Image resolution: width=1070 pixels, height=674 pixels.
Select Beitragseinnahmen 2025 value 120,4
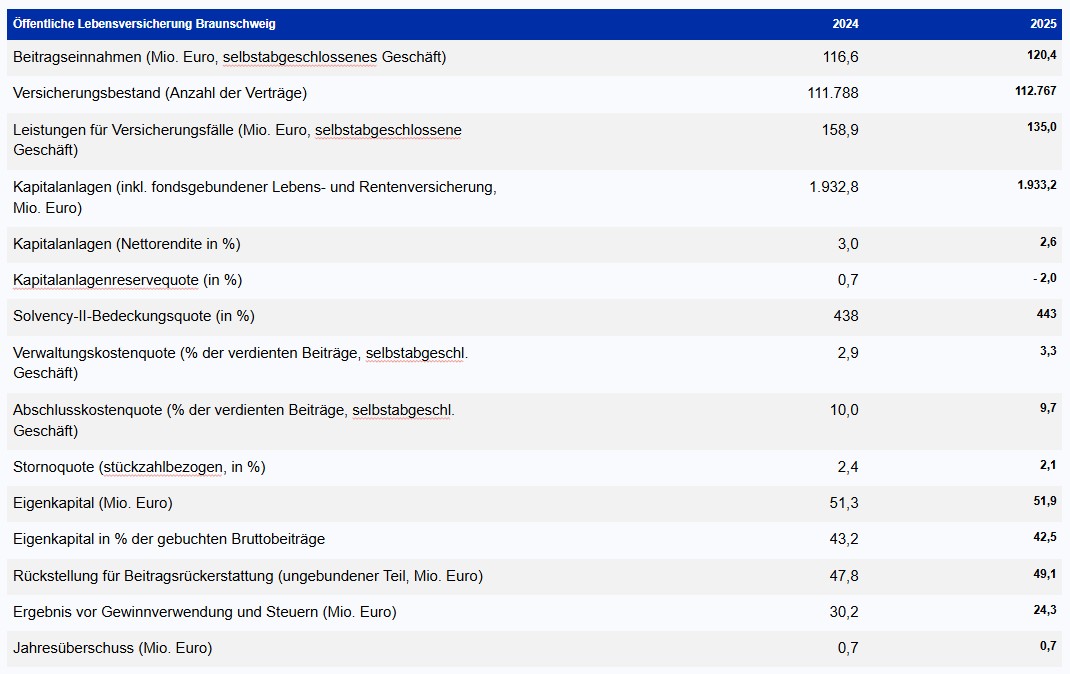coord(1042,55)
